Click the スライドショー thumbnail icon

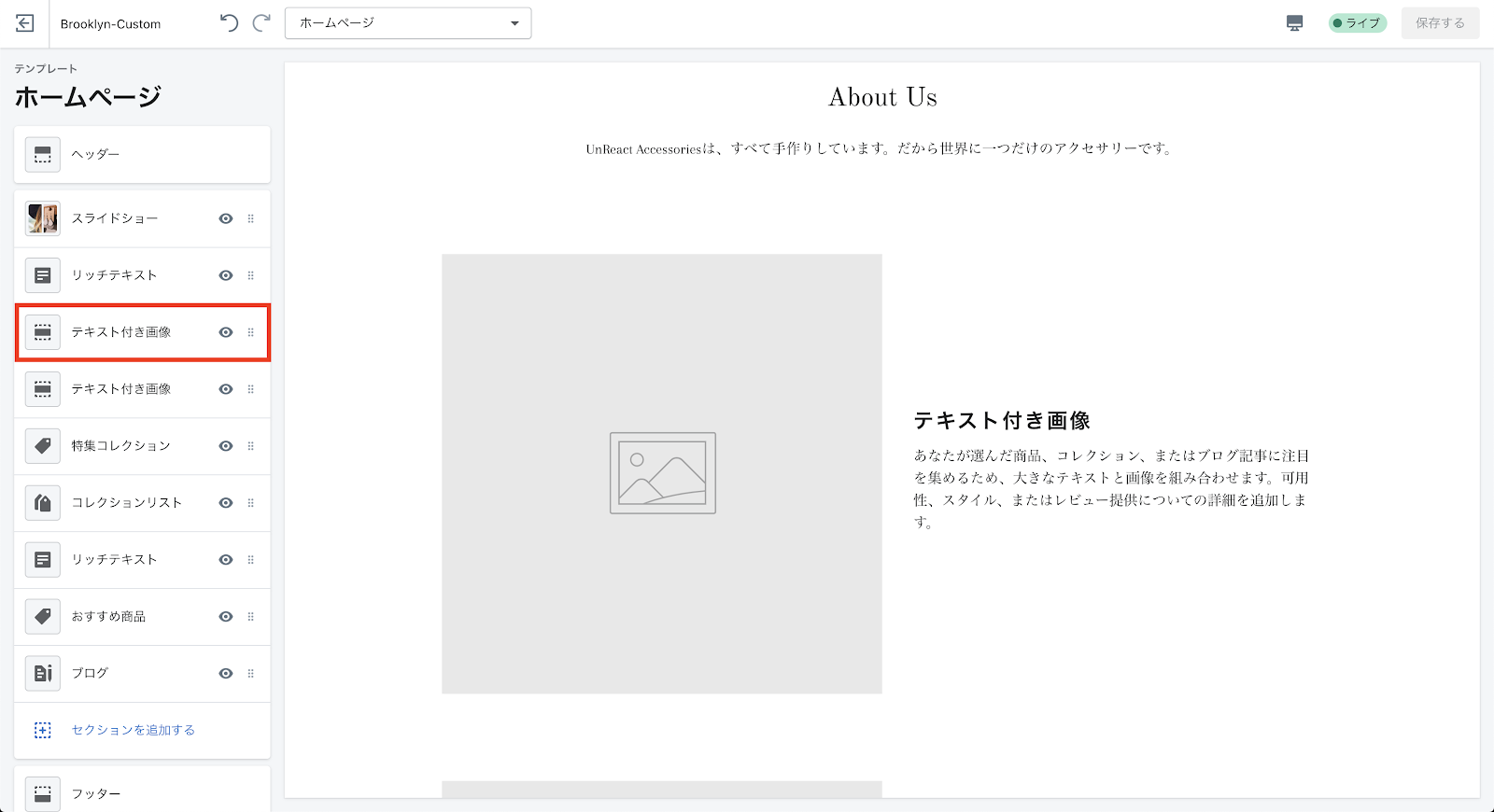[43, 218]
